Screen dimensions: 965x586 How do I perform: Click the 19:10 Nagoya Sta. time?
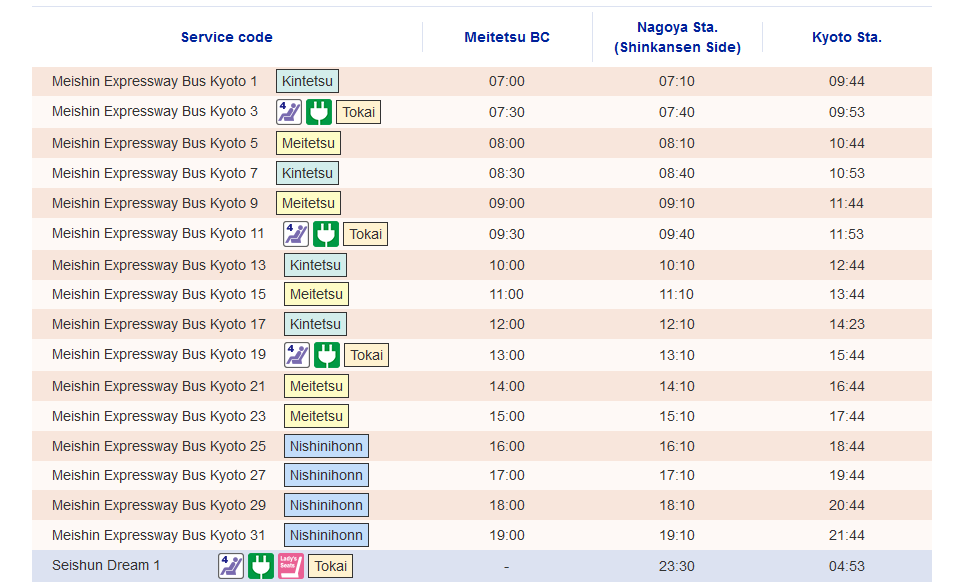coord(676,536)
